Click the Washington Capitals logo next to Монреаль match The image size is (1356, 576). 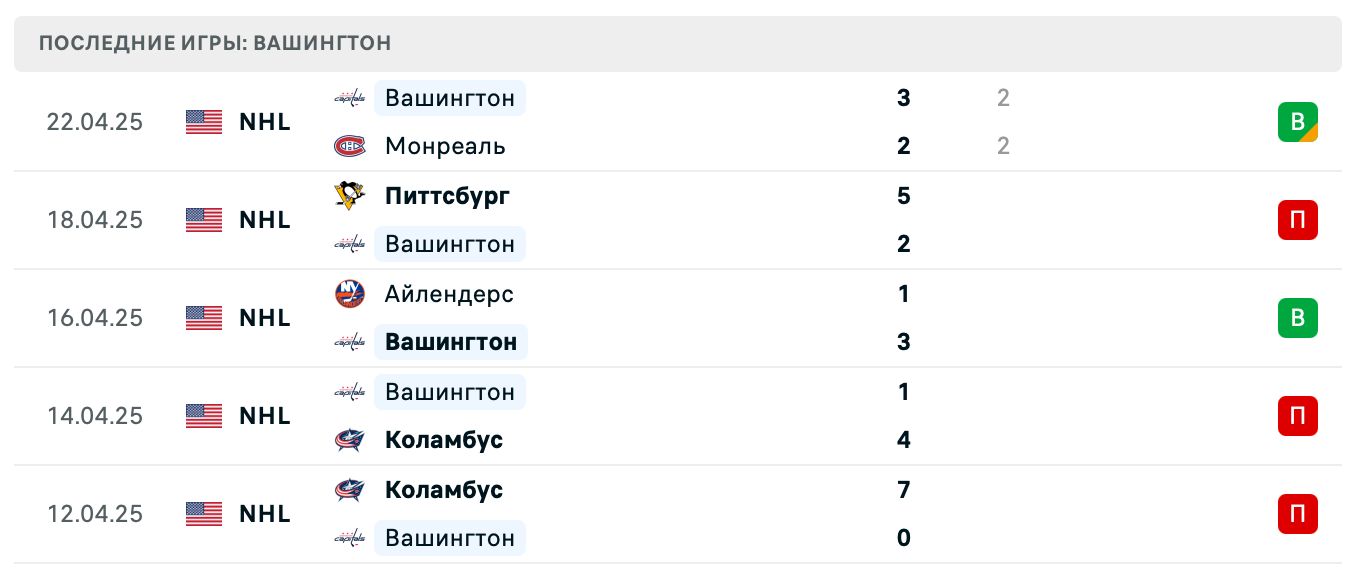[350, 98]
